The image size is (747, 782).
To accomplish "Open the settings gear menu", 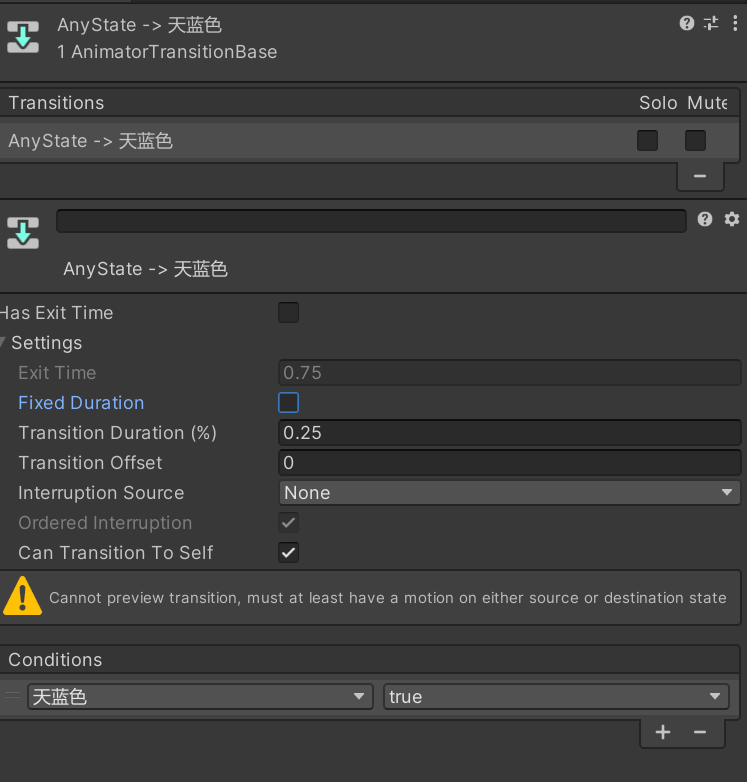I will [731, 219].
